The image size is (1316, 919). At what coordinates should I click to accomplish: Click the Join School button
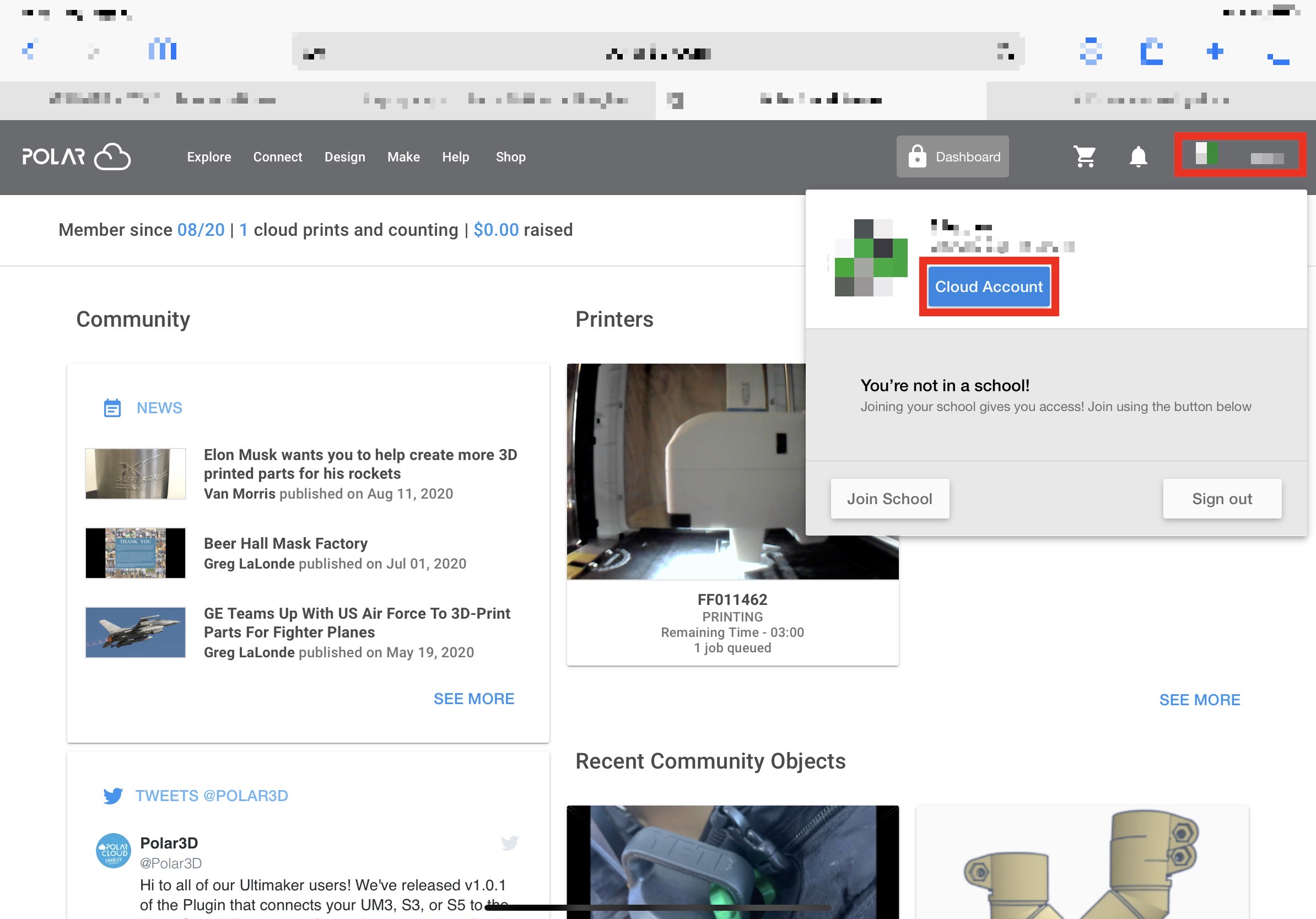[x=889, y=498]
